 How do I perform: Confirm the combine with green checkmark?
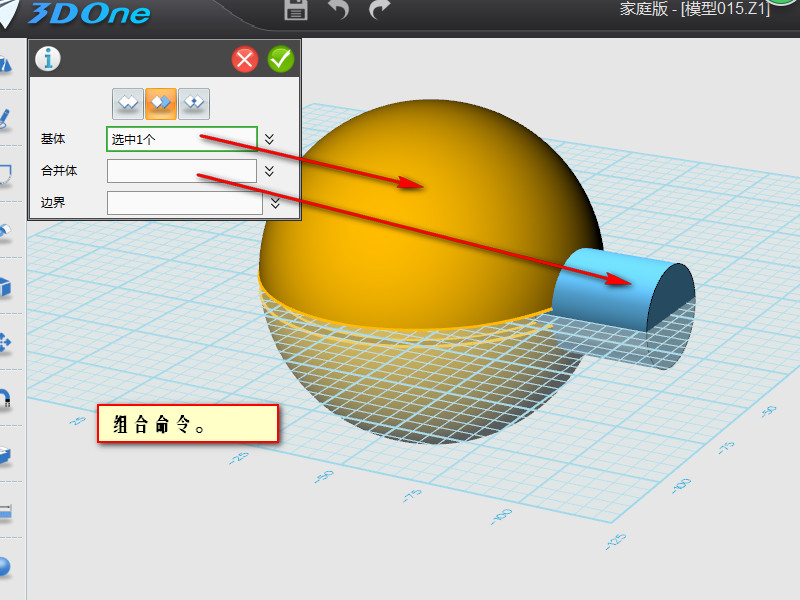click(x=281, y=59)
